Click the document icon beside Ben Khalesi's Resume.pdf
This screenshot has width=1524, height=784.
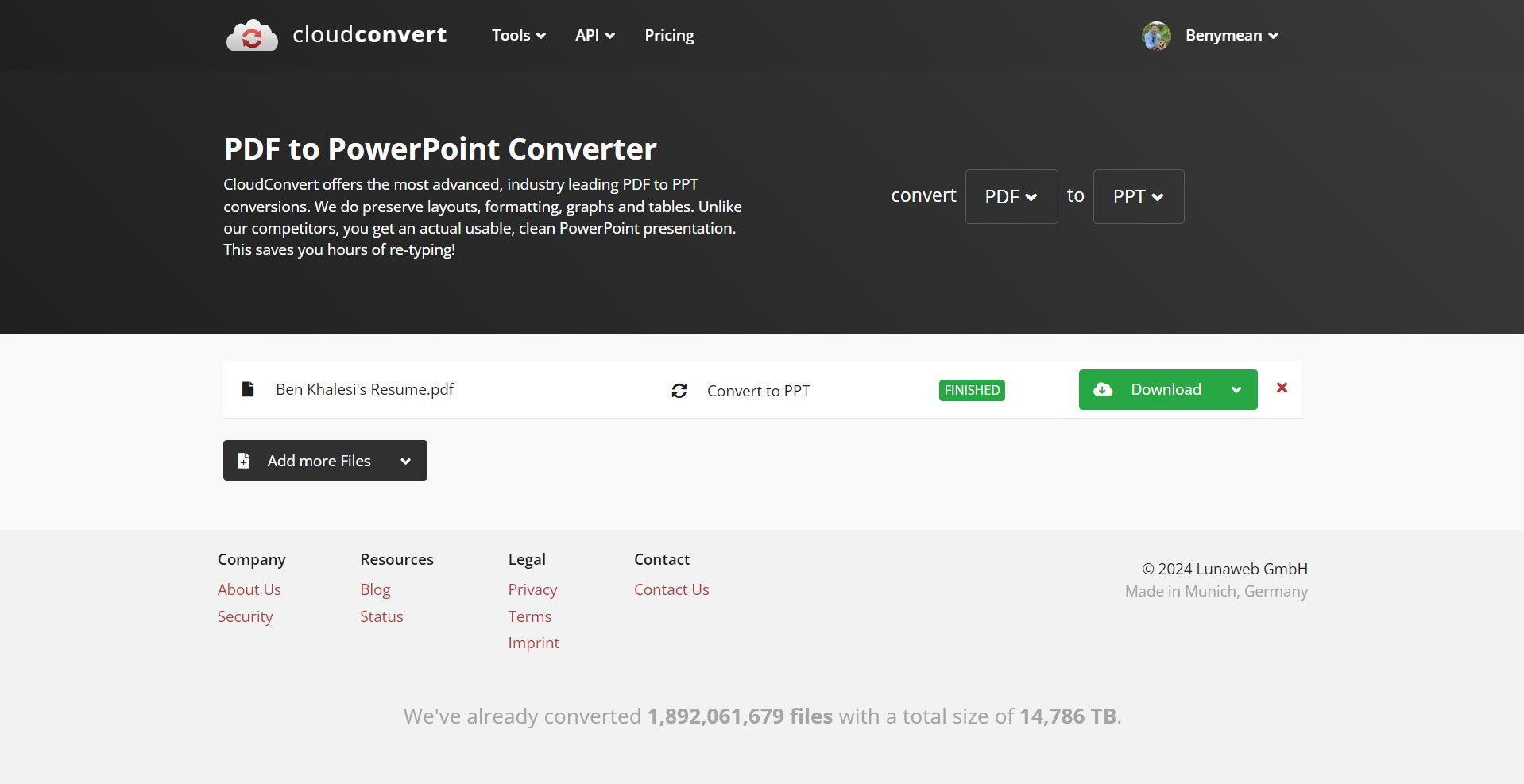coord(247,388)
